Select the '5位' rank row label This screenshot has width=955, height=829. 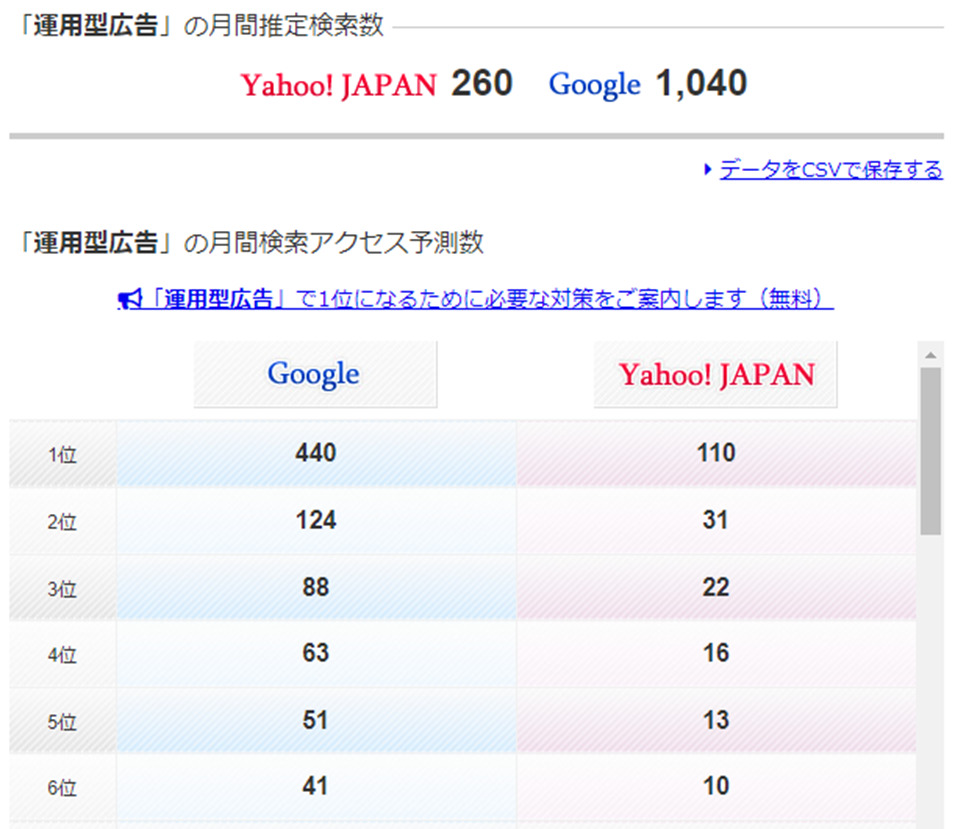pos(62,722)
